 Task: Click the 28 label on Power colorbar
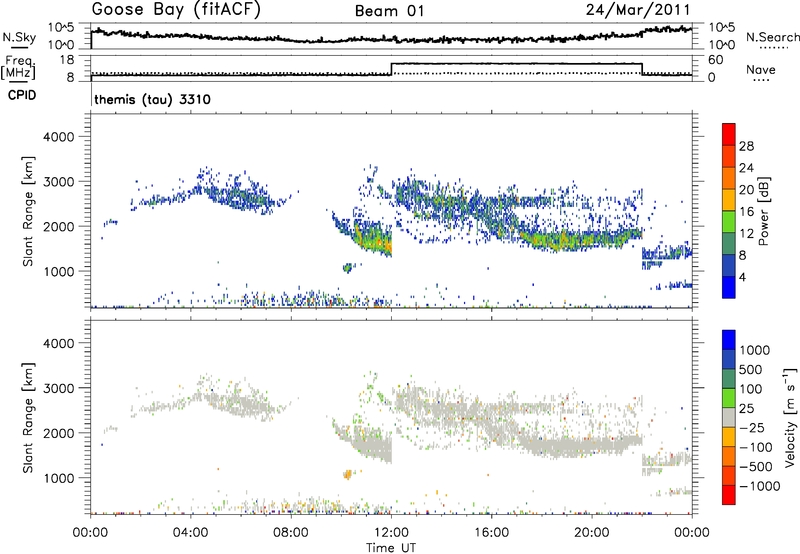coord(746,146)
